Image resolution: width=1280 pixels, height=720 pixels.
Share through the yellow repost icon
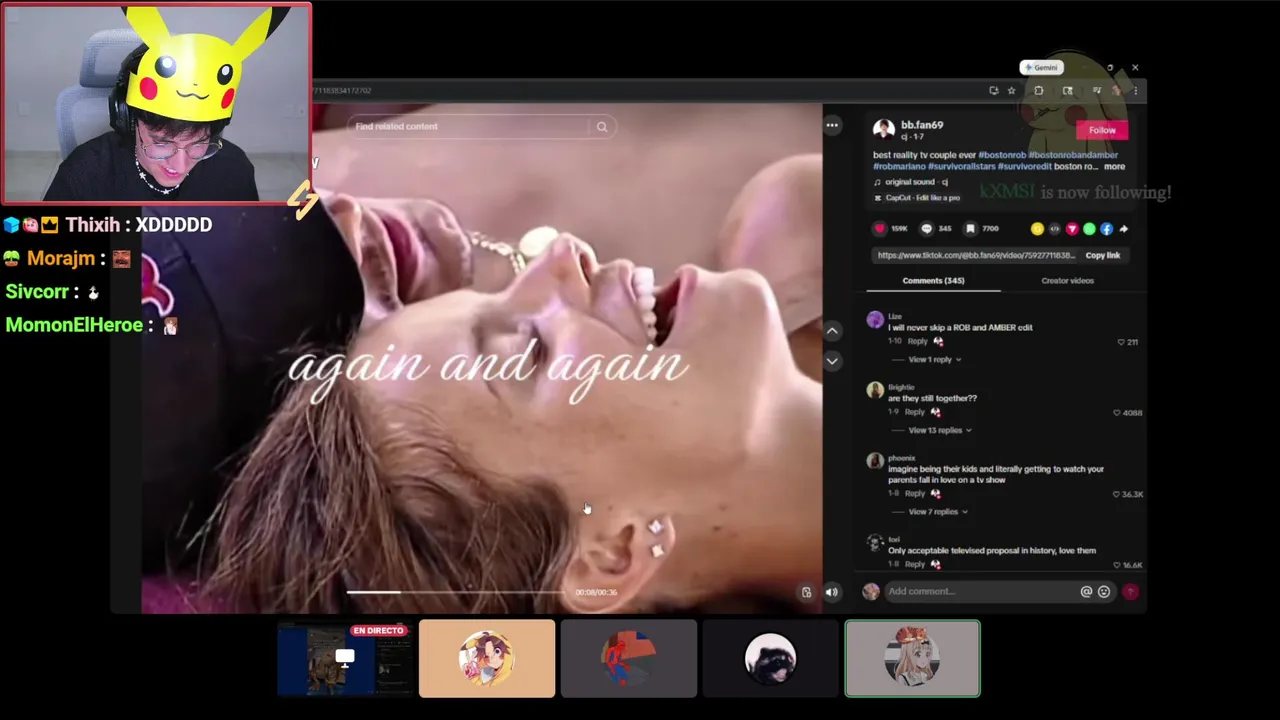point(1037,229)
